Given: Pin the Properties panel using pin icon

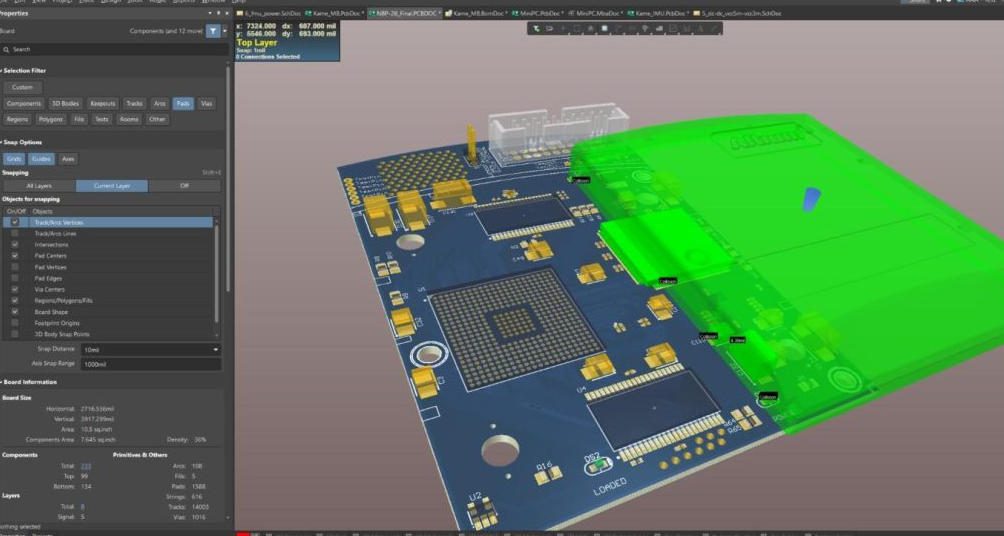Looking at the screenshot, I should tap(217, 14).
